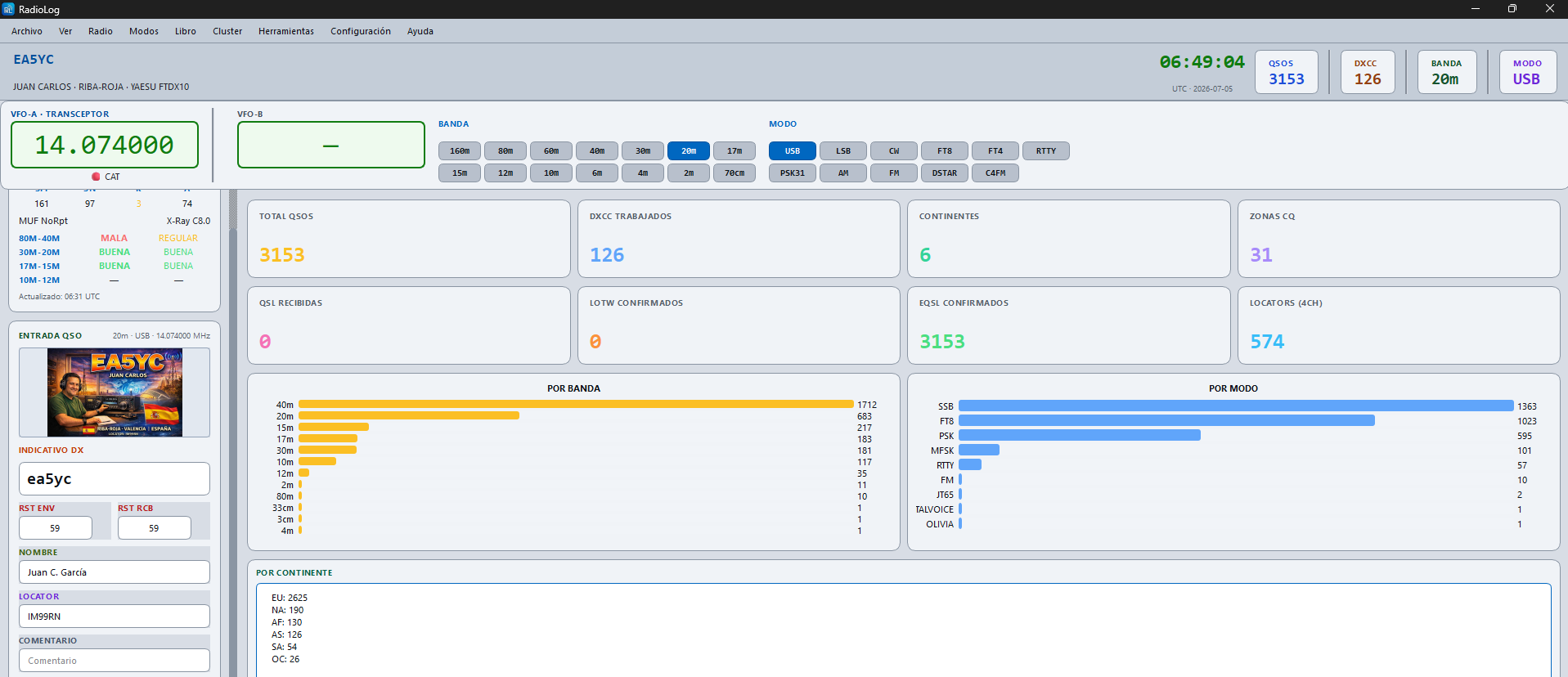Select the 60m band button
Viewport: 1568px width, 677px height.
click(551, 150)
